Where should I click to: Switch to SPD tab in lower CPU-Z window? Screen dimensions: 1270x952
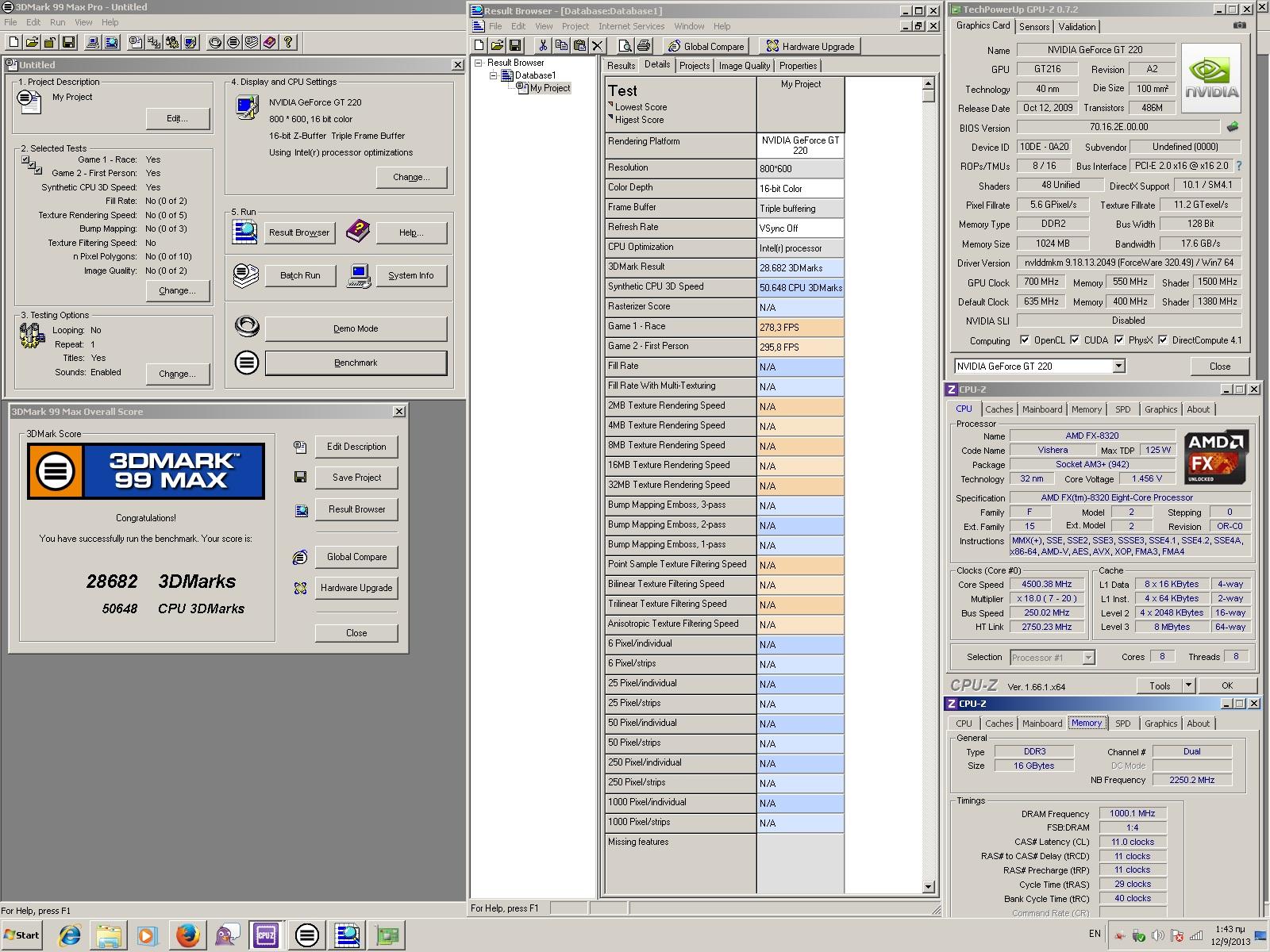[x=1122, y=724]
